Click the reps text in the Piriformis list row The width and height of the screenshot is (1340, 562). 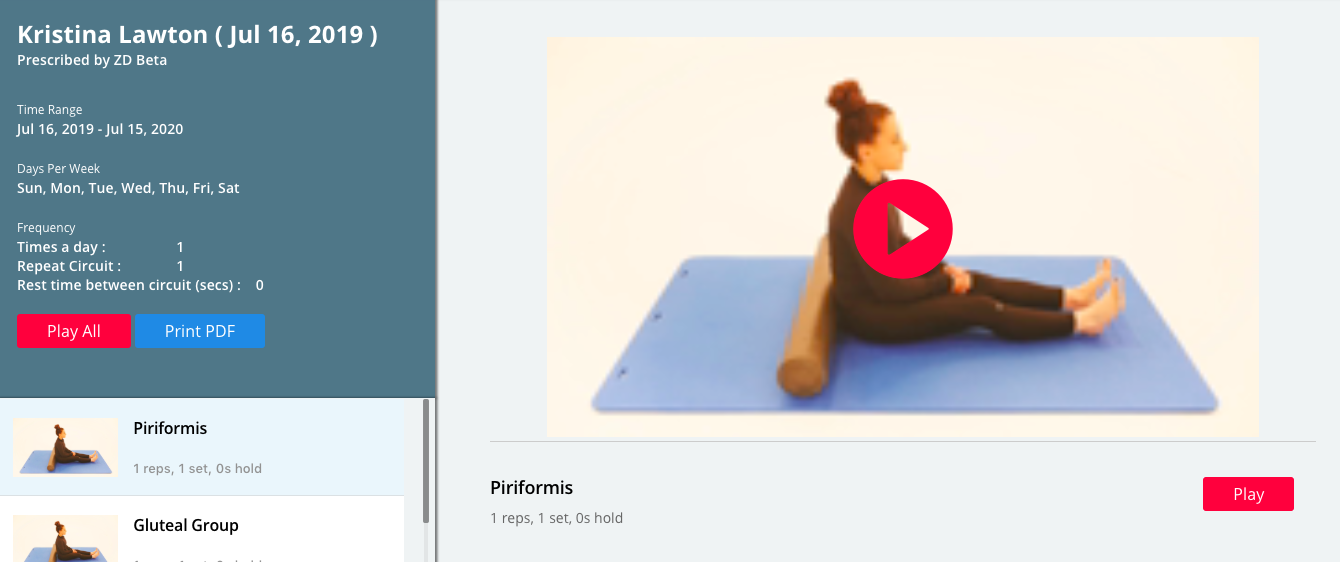click(x=197, y=468)
